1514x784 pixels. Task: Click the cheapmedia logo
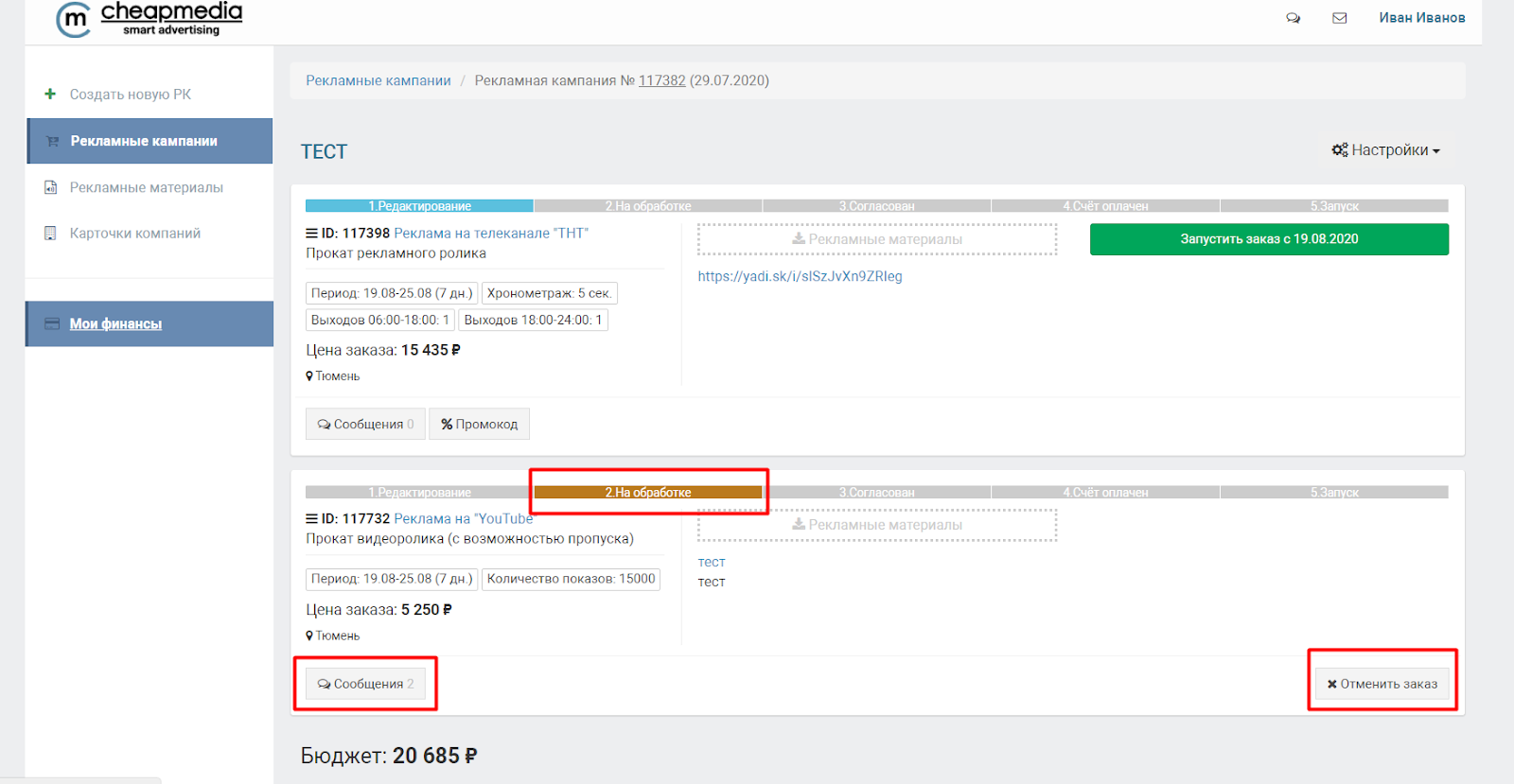150,19
